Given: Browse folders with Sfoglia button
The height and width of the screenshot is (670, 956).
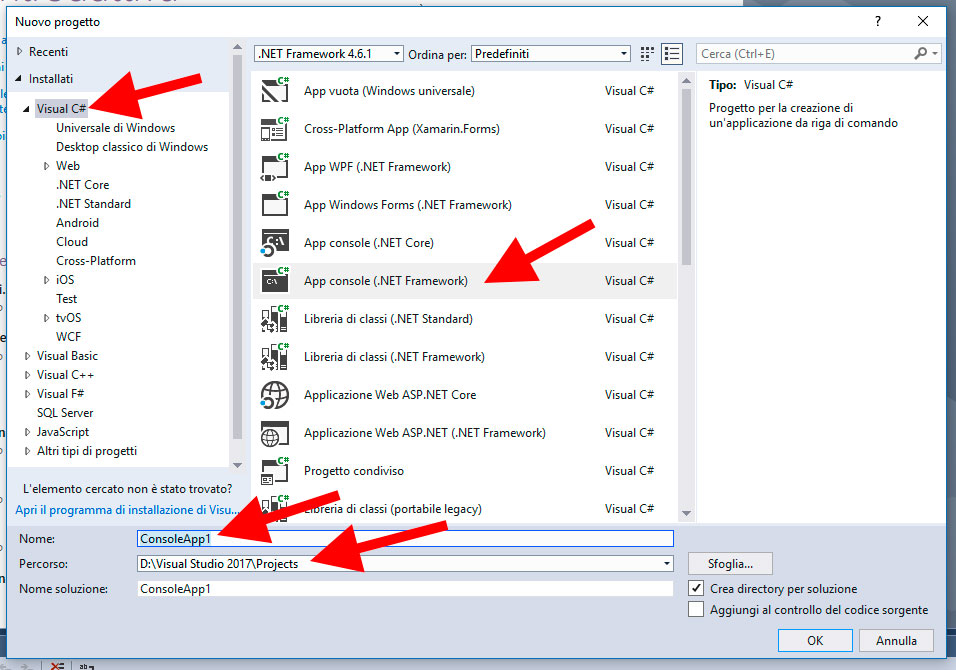Looking at the screenshot, I should coord(730,563).
